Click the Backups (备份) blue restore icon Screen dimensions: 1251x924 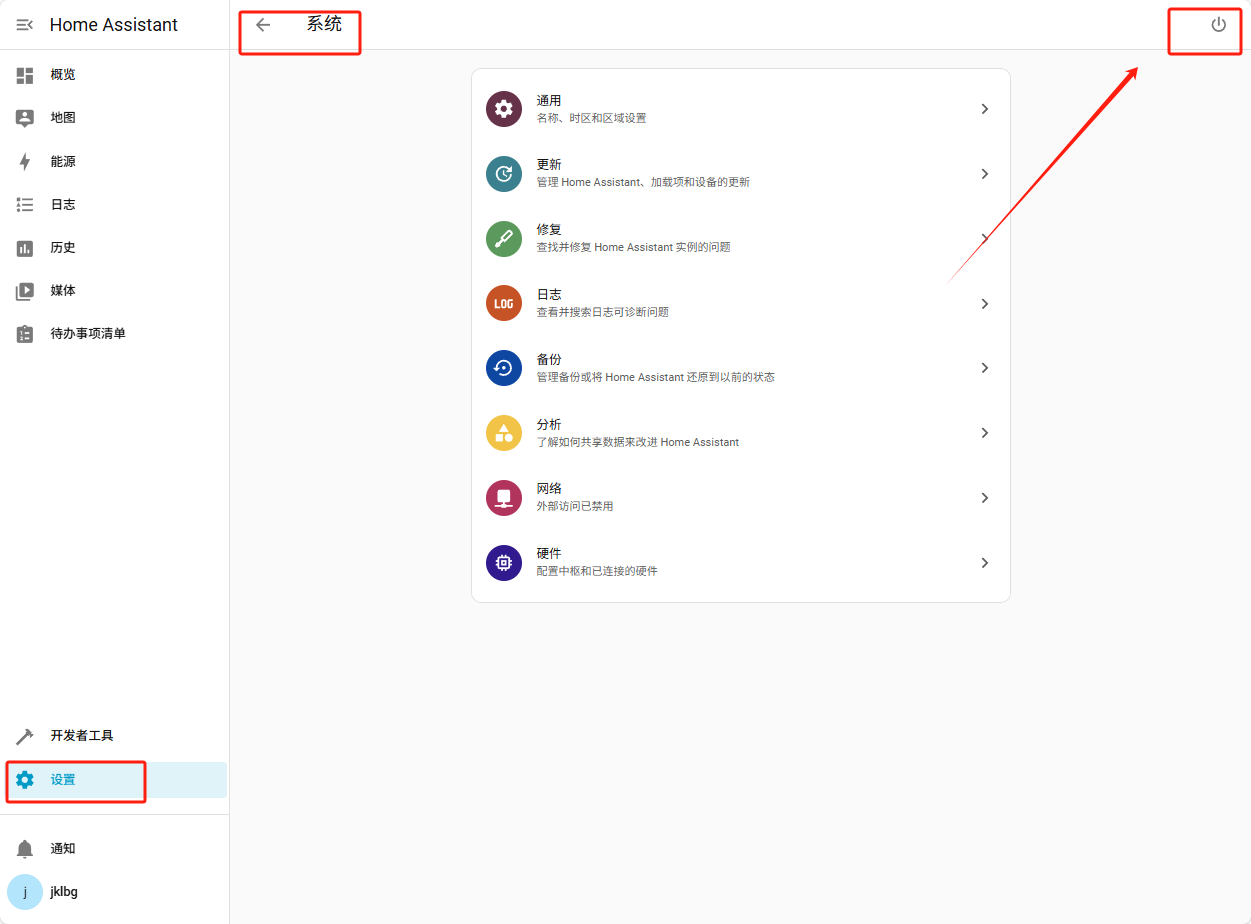[x=504, y=368]
